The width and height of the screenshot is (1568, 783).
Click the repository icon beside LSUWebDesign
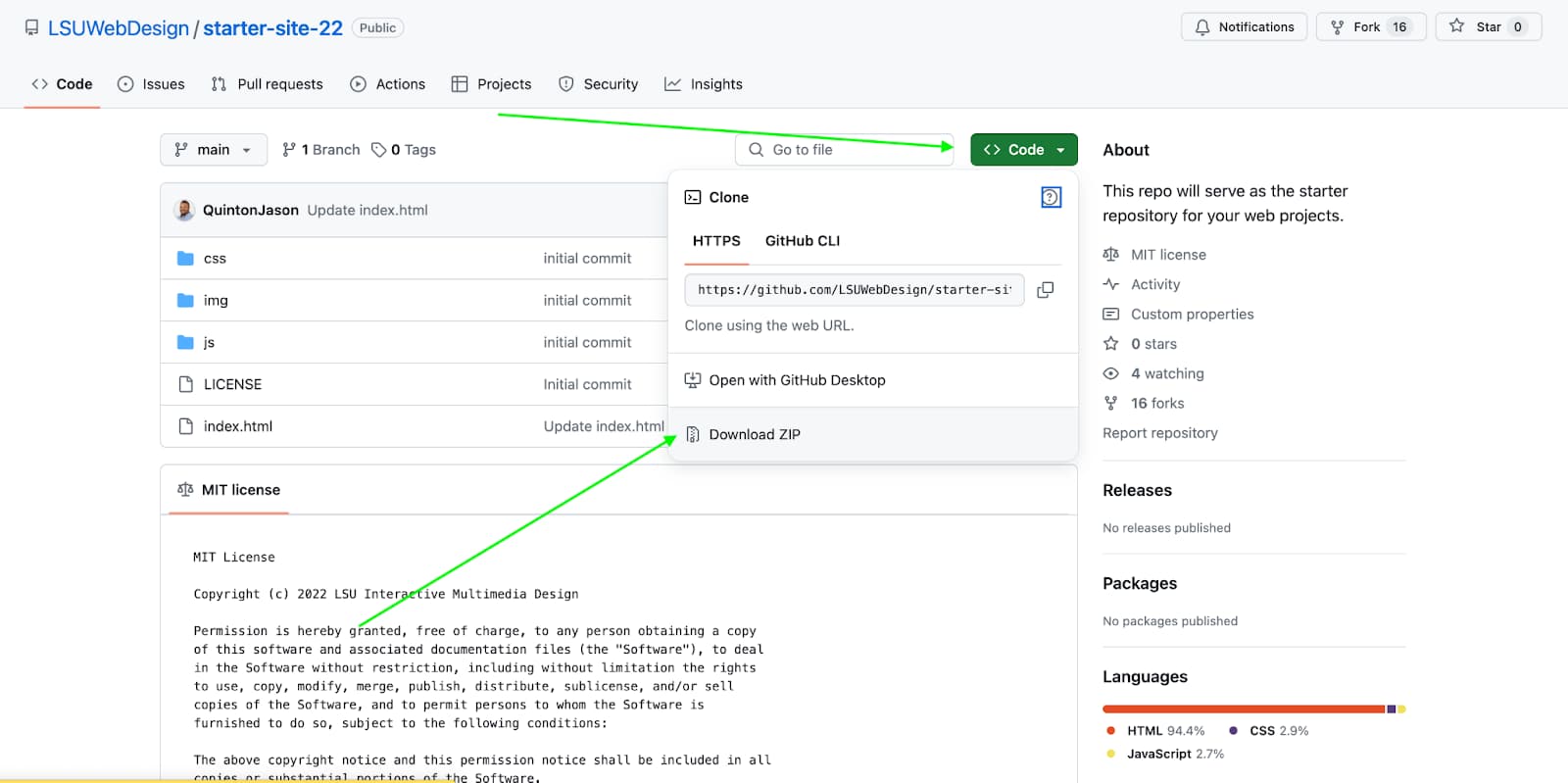pos(32,27)
